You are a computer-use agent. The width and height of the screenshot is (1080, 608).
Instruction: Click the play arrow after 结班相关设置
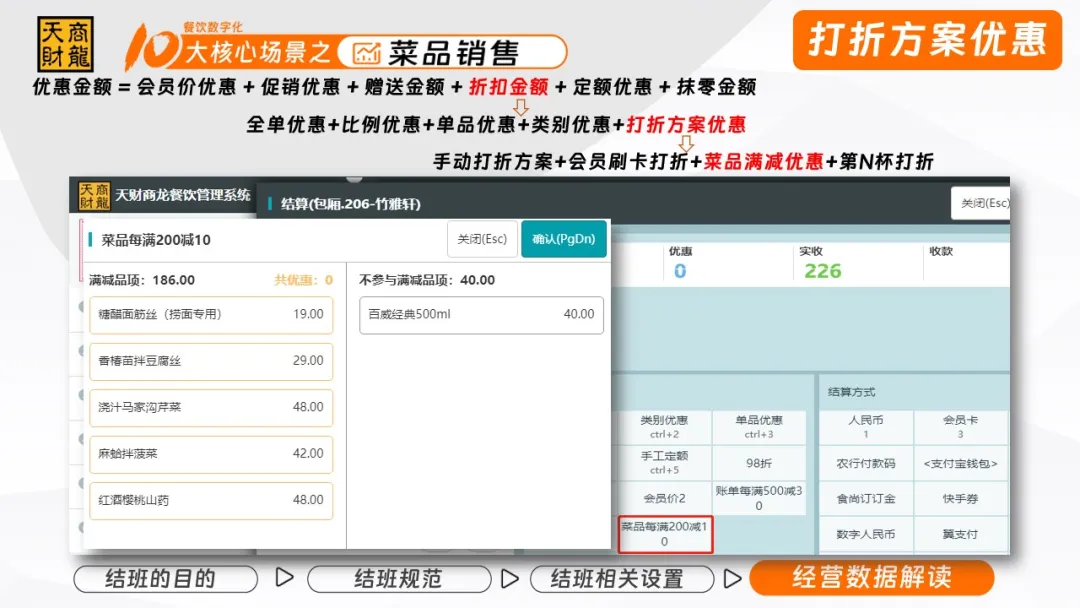point(732,578)
